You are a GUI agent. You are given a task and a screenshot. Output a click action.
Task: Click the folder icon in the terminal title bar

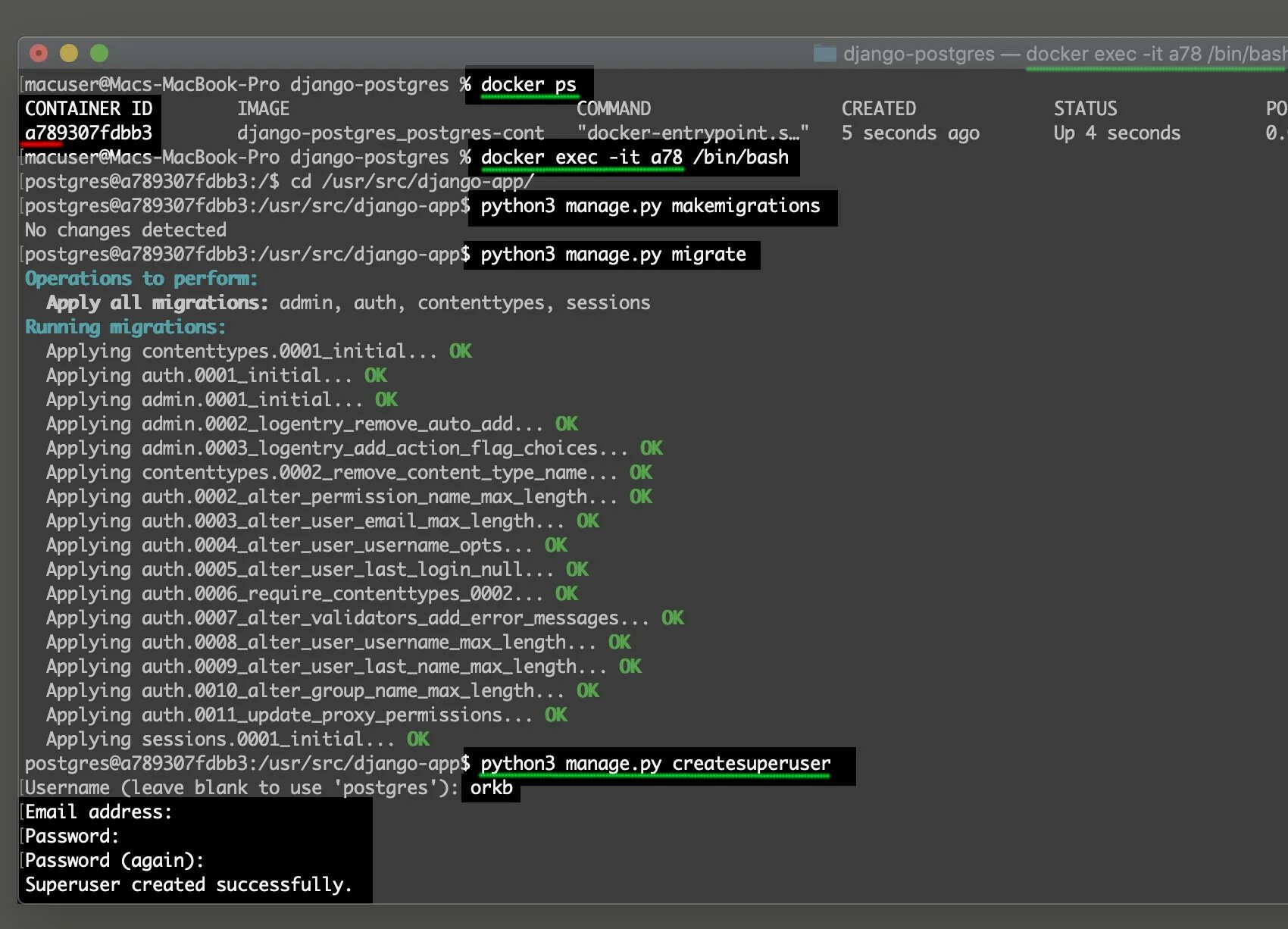[824, 54]
